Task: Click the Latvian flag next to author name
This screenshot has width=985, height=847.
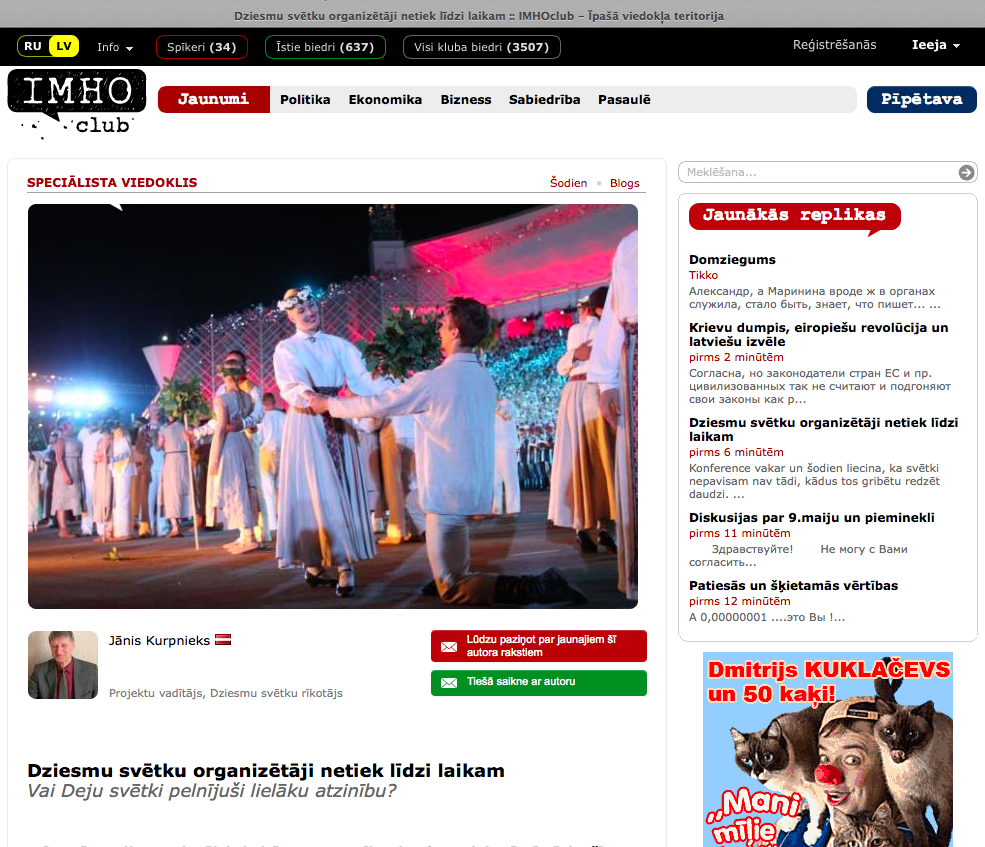Action: [x=224, y=640]
